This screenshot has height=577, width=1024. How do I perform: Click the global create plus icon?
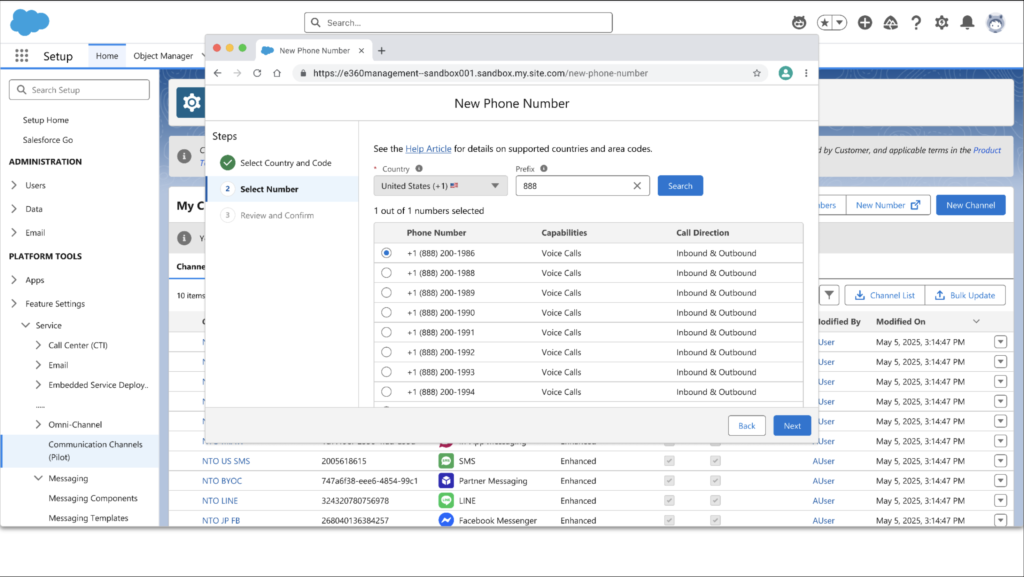coord(865,22)
